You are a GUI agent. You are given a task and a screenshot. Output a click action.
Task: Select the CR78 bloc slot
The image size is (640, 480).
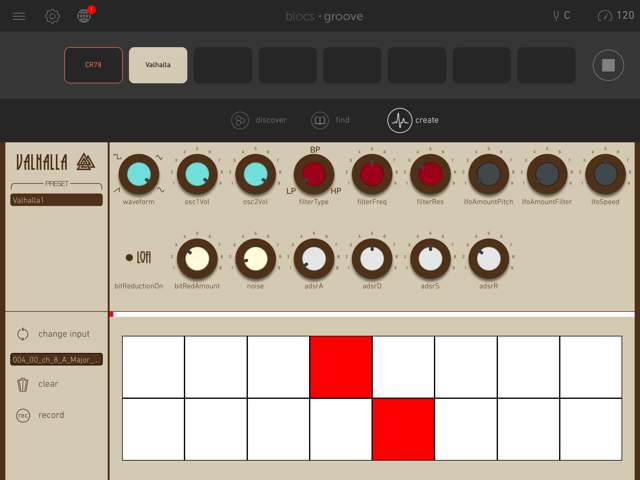[93, 65]
